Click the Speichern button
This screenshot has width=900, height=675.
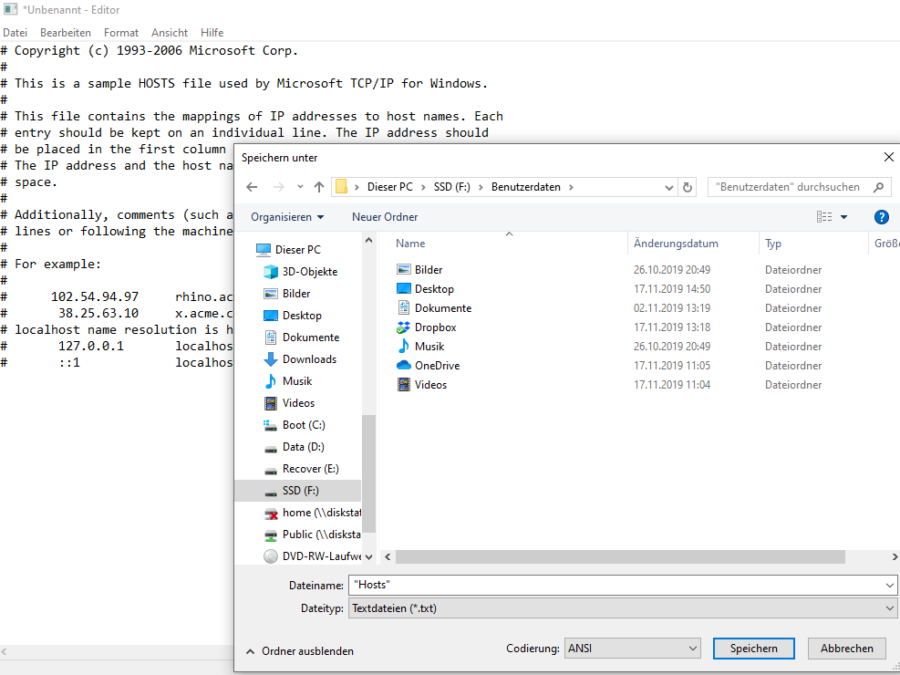[x=753, y=648]
